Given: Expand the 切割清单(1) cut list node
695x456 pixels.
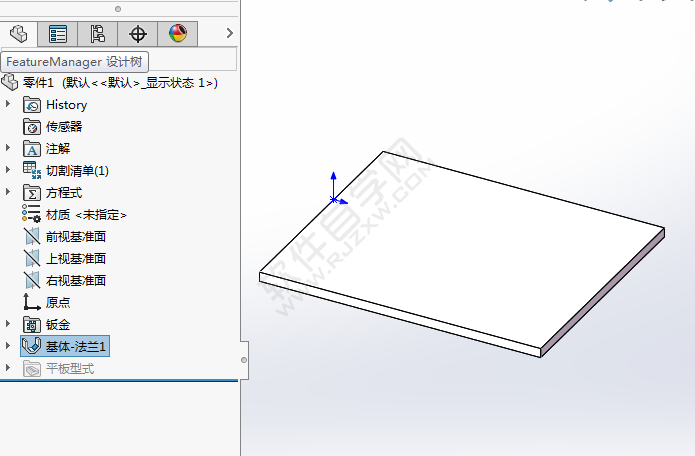Looking at the screenshot, I should (x=9, y=170).
